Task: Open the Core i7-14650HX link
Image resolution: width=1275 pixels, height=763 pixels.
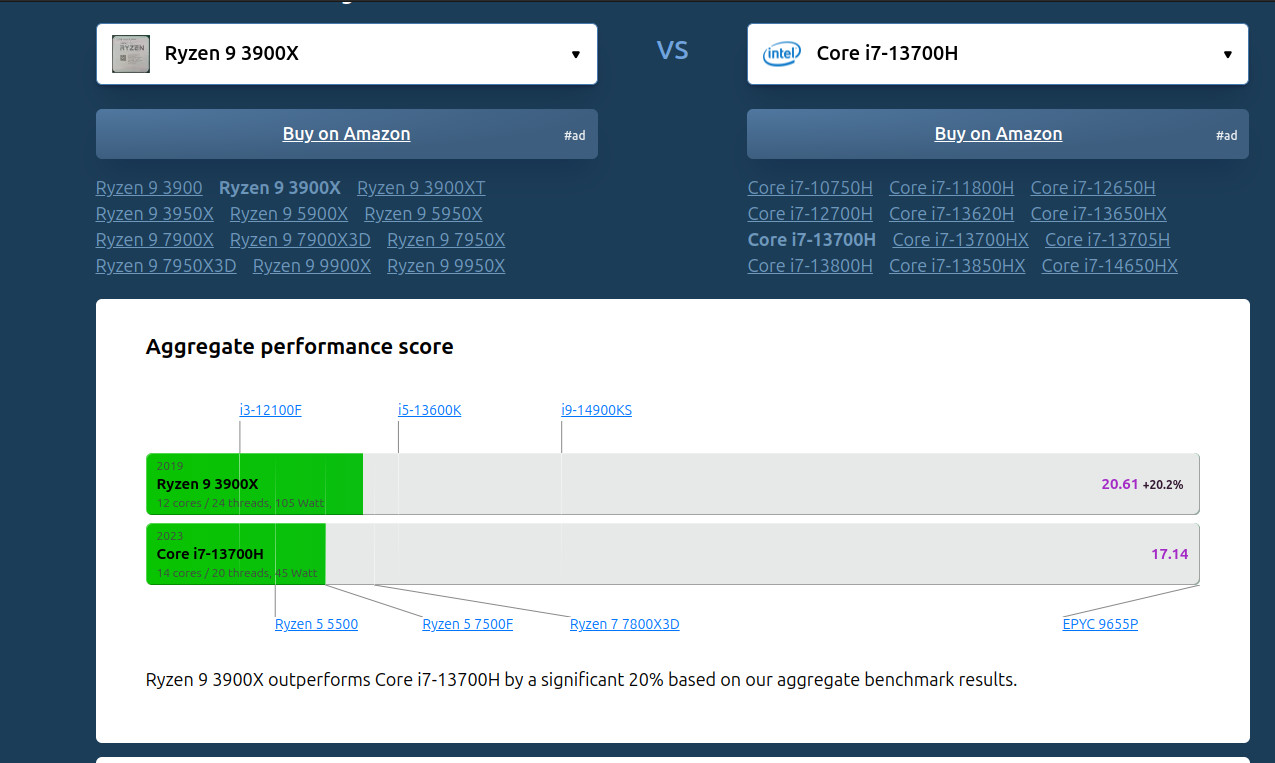Action: (x=1110, y=266)
